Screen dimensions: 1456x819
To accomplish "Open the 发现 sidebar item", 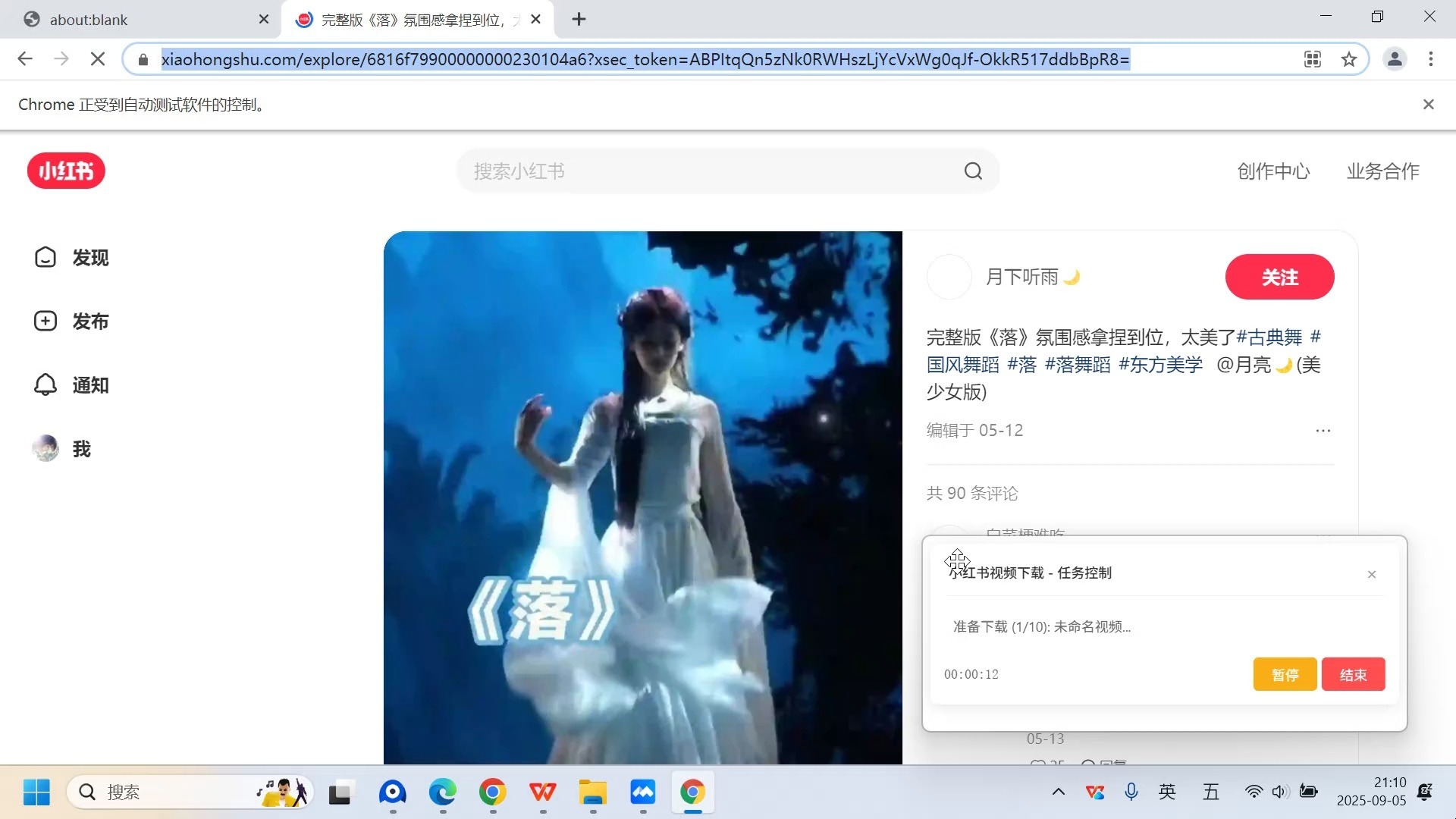I will click(x=72, y=258).
